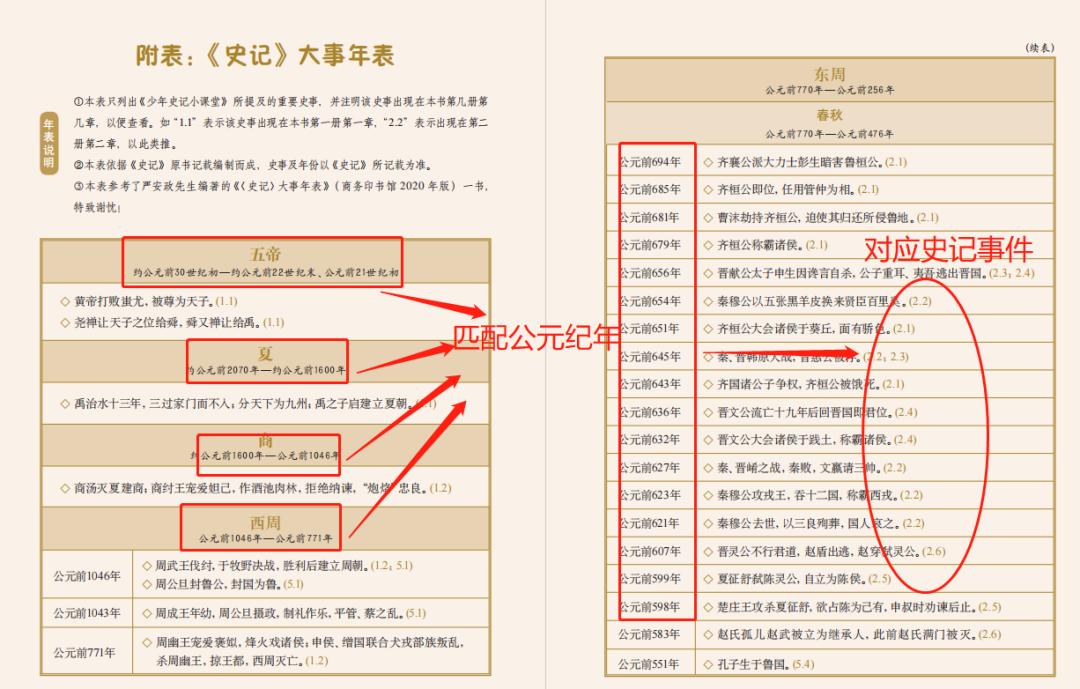Click the (续表) label
This screenshot has height=689, width=1080.
click(x=1039, y=48)
